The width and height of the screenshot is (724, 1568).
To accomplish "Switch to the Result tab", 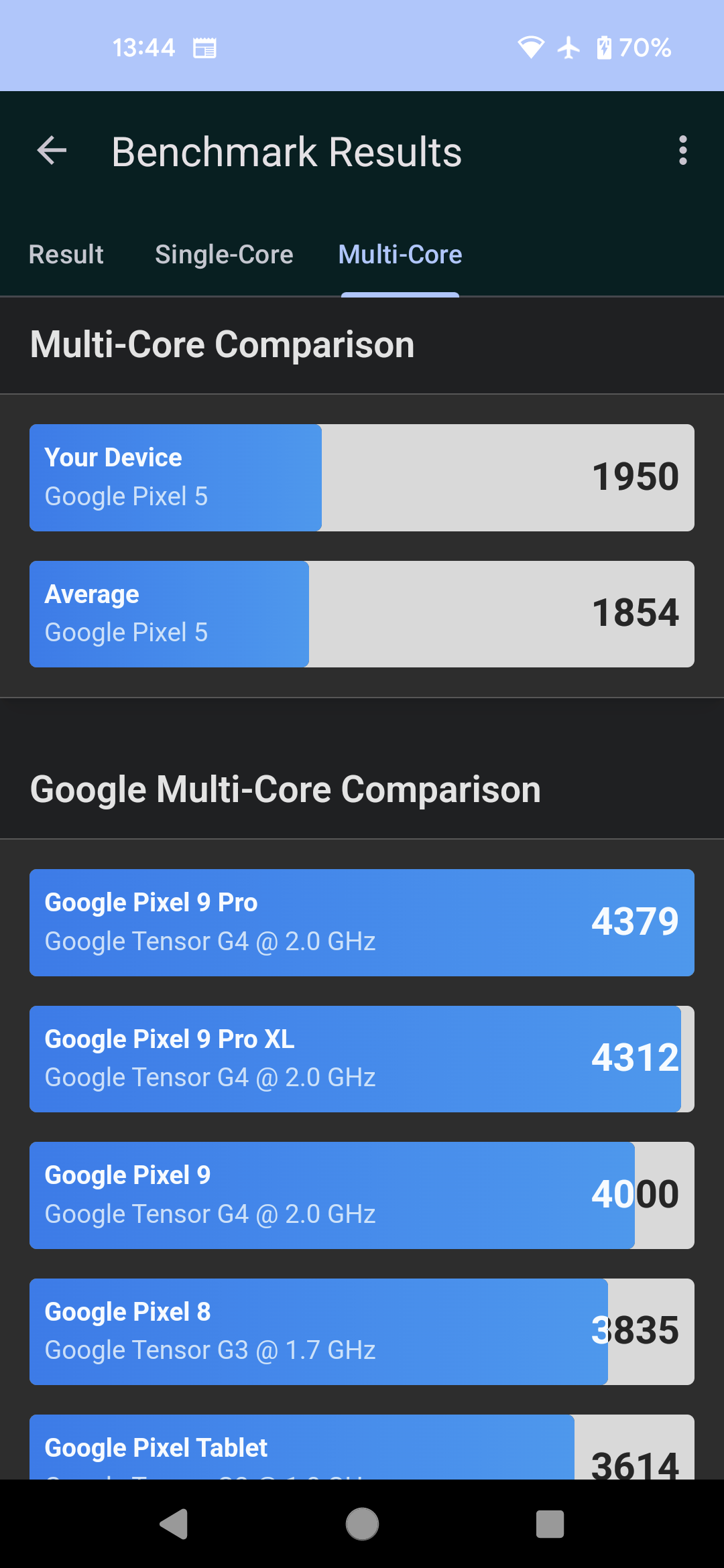I will 66,255.
